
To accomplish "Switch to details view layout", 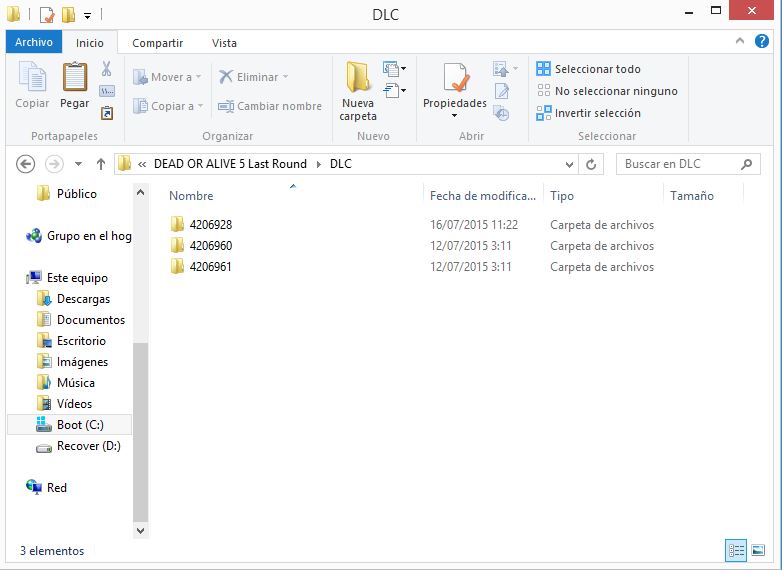I will point(736,550).
